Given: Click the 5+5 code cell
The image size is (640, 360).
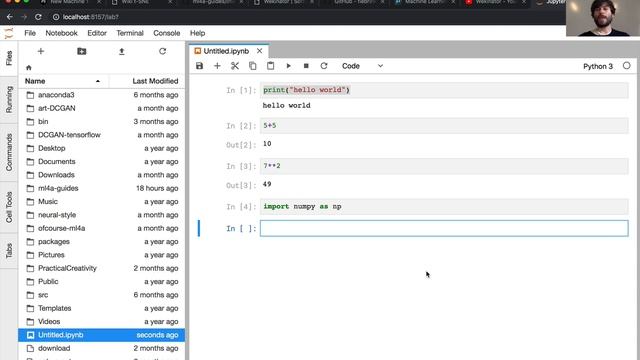Looking at the screenshot, I should [x=444, y=125].
